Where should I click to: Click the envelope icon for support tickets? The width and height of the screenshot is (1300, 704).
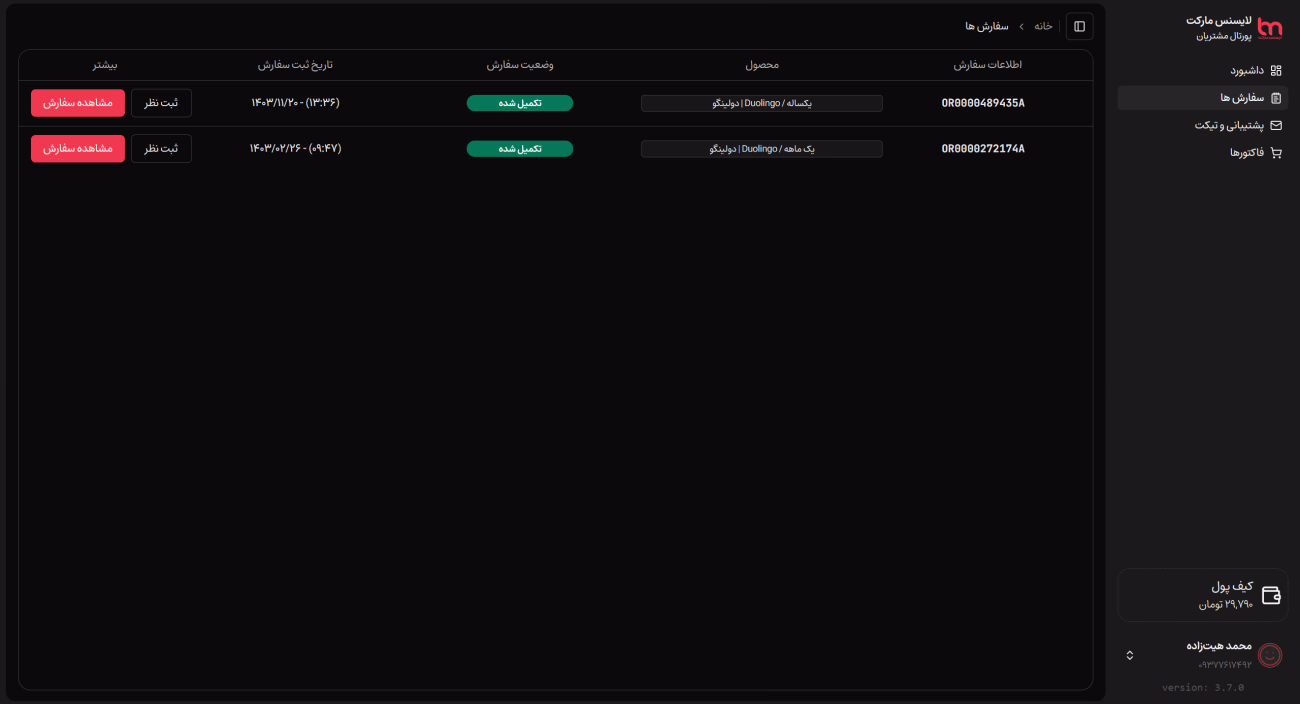point(1275,126)
